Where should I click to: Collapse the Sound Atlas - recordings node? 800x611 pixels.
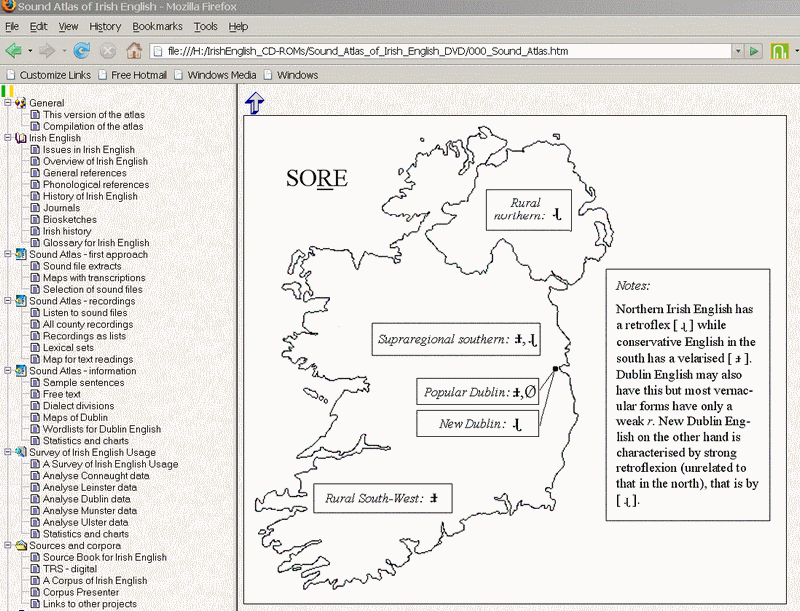8,301
